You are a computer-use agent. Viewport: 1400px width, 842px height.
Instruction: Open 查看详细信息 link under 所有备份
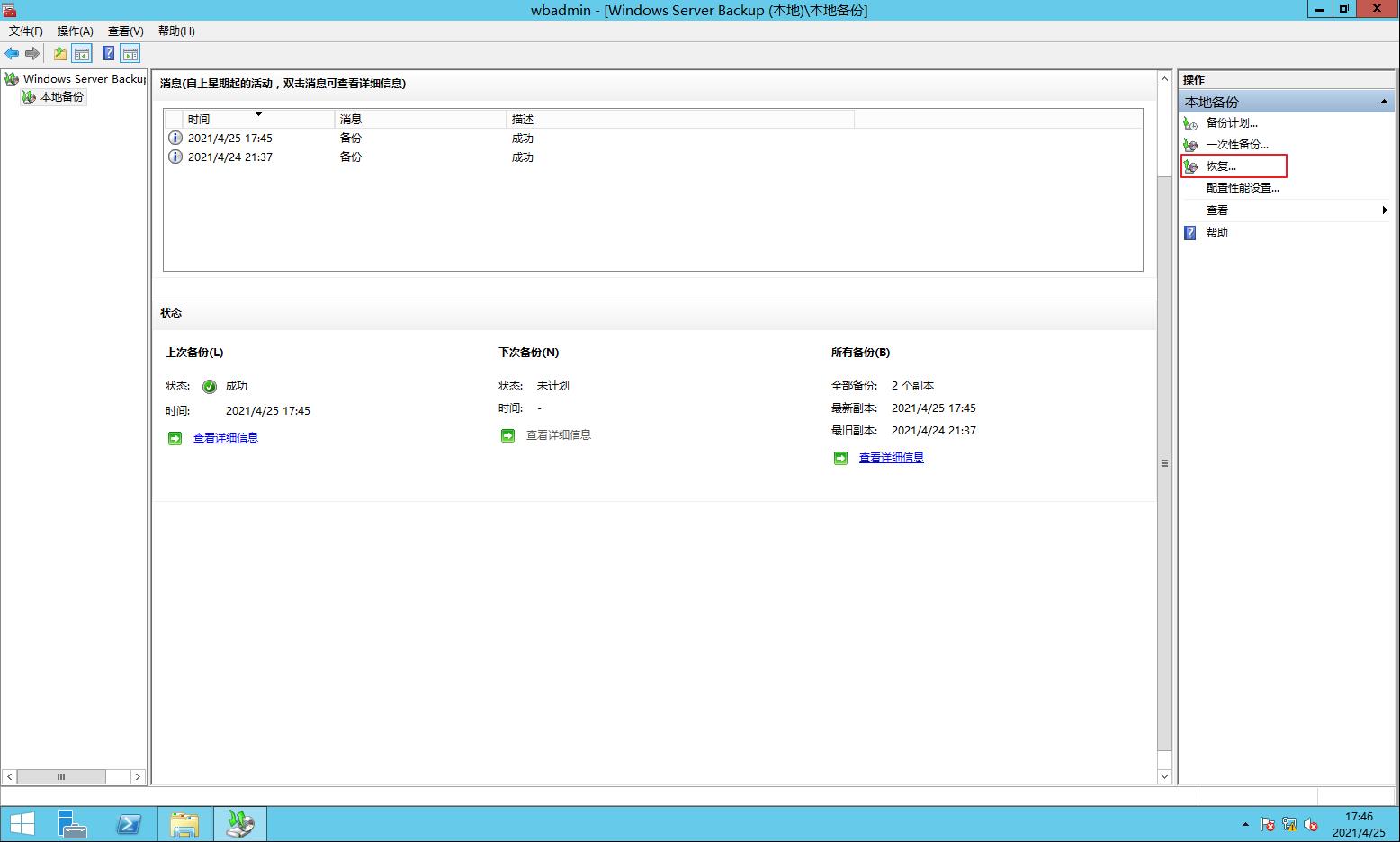[892, 458]
